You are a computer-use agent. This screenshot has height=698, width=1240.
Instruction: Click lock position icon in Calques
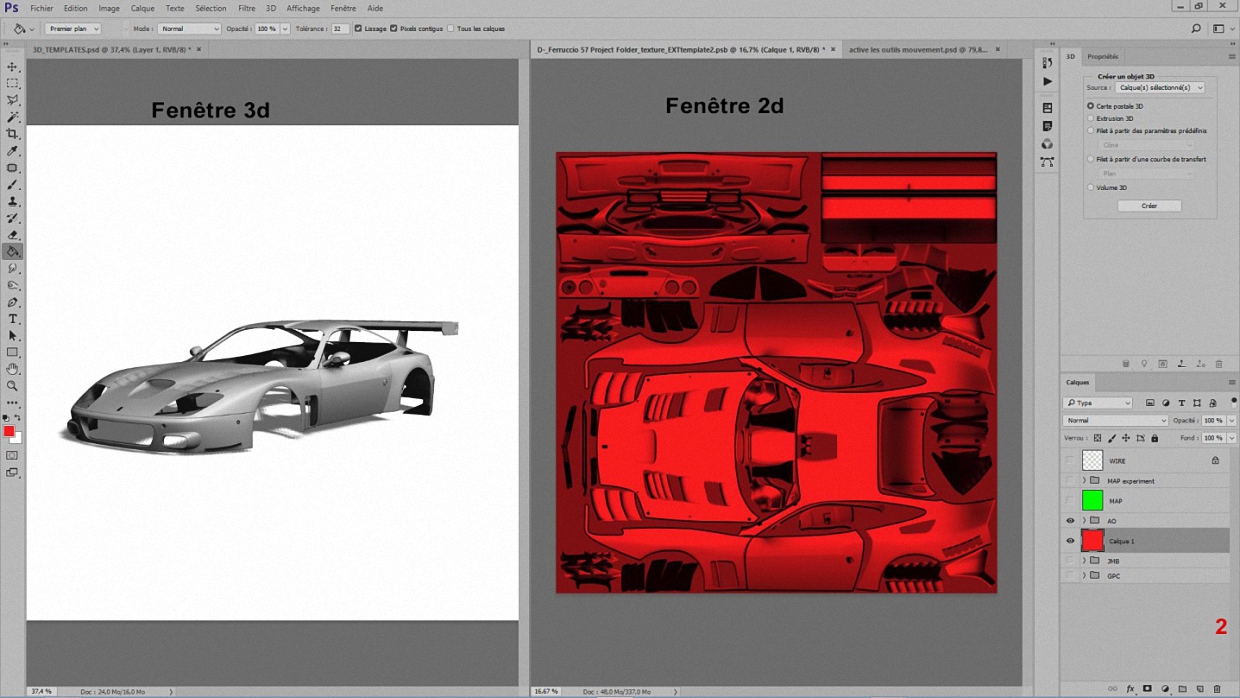click(x=1126, y=438)
